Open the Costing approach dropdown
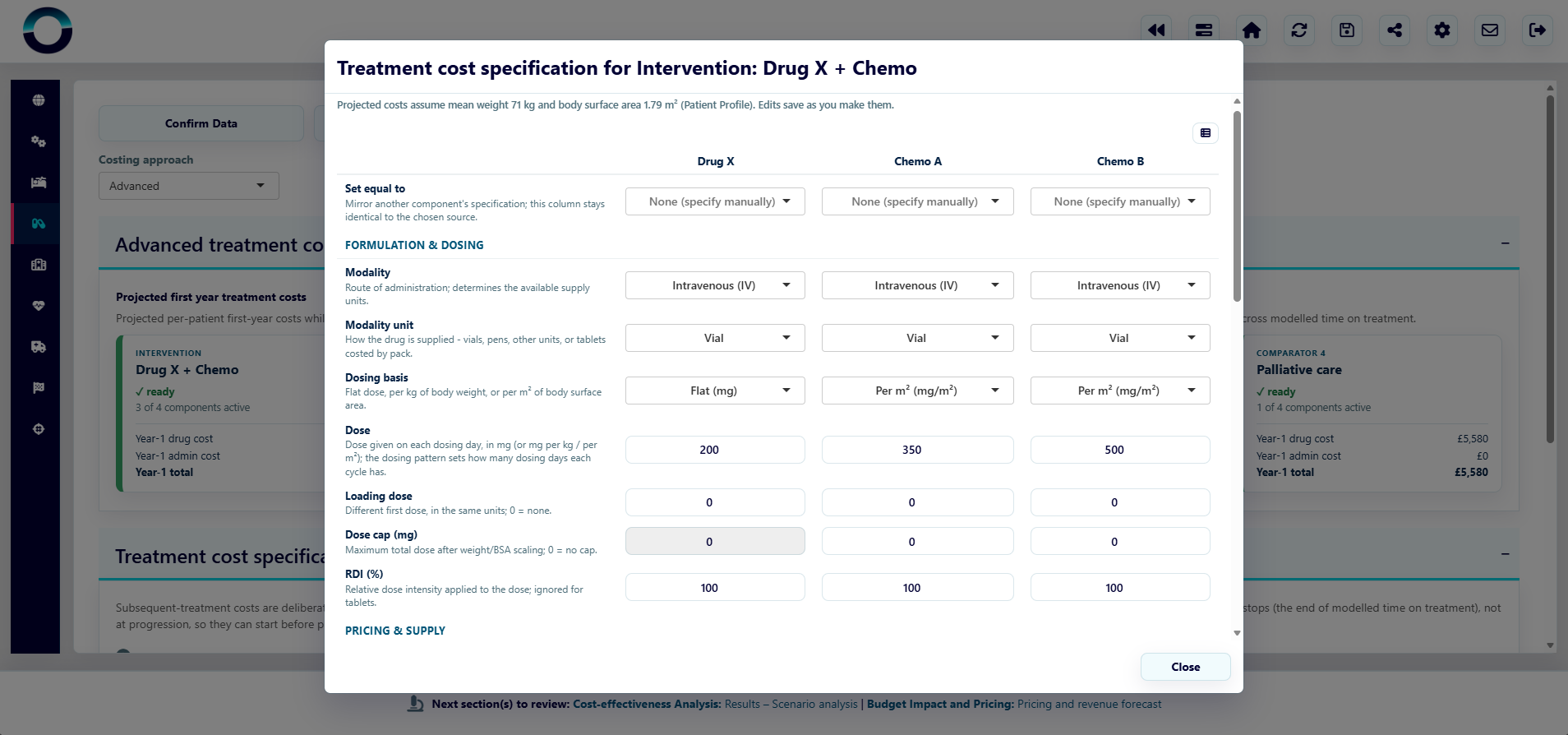1568x735 pixels. point(189,186)
